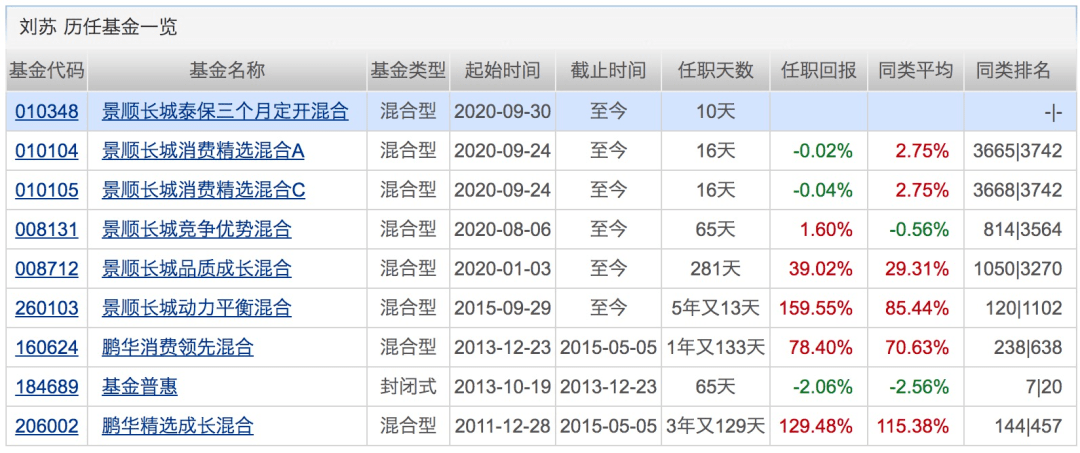The width and height of the screenshot is (1080, 453).
Task: Open 基金普惠 fund link
Action: click(140, 386)
